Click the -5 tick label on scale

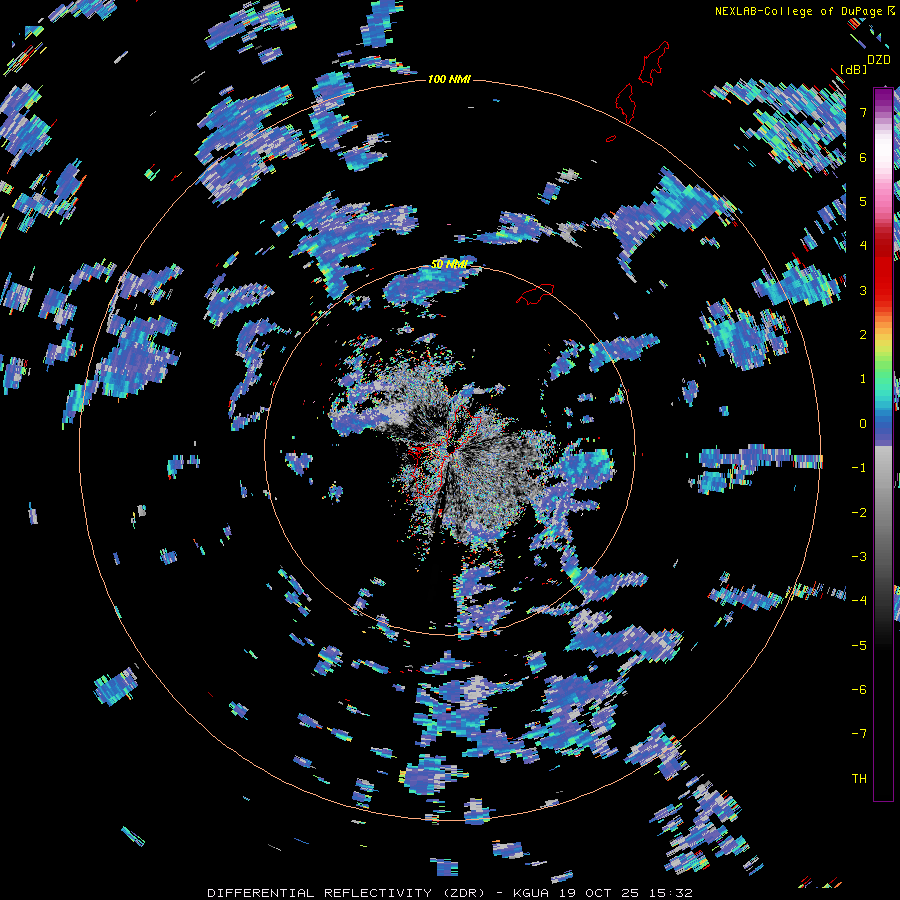(859, 646)
